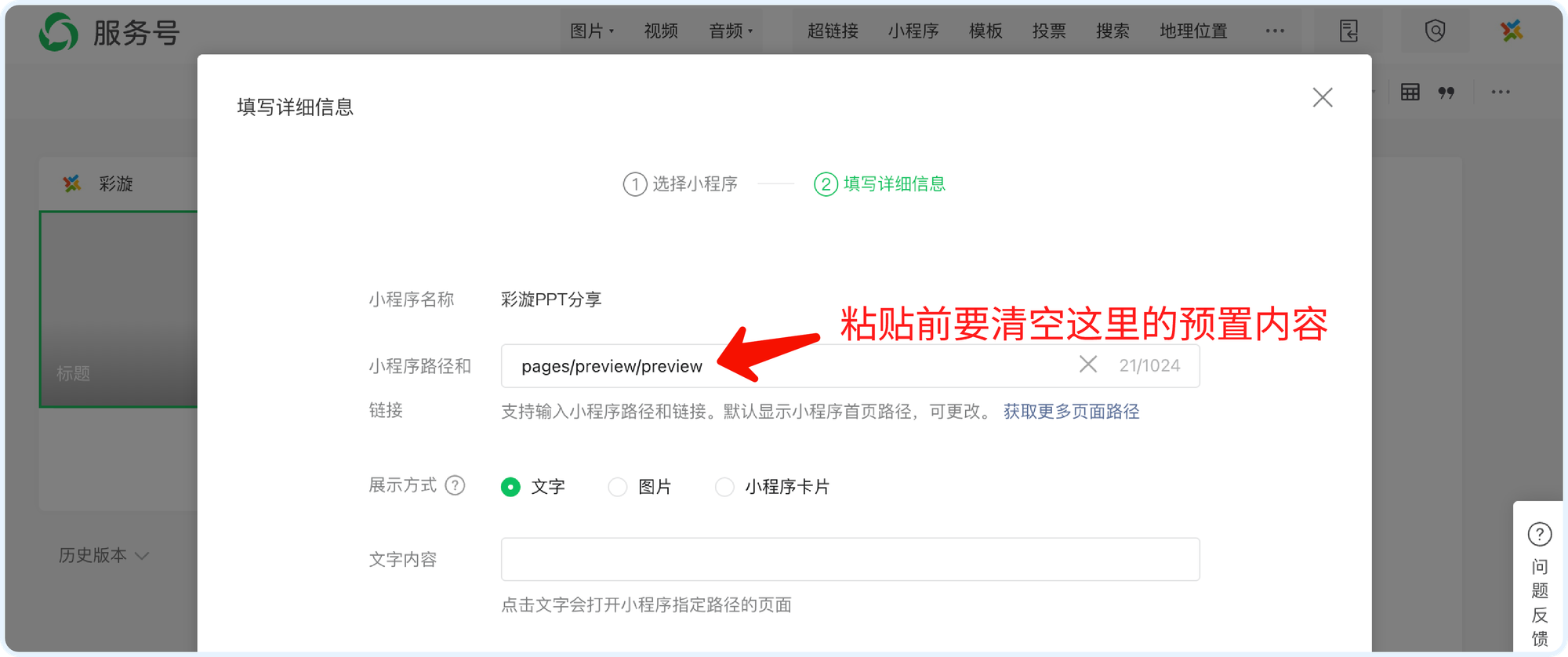Click the 文字内容 input field

(850, 559)
